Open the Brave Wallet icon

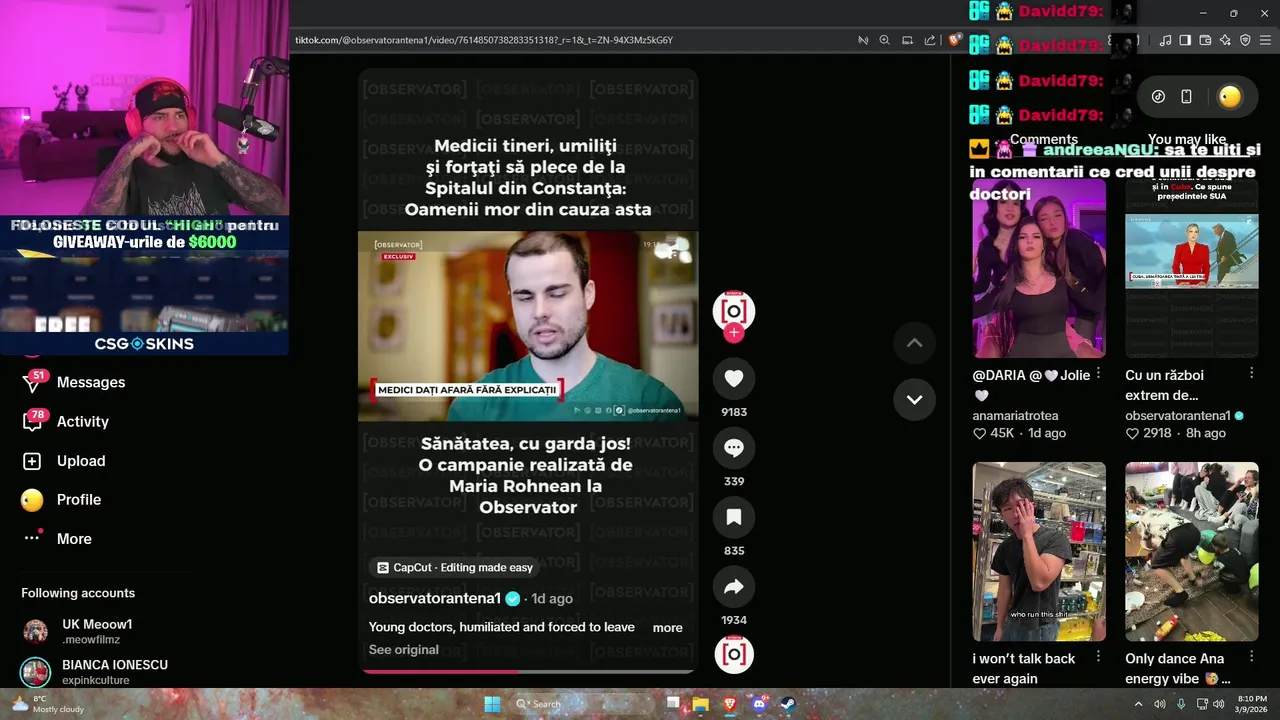[x=1205, y=40]
